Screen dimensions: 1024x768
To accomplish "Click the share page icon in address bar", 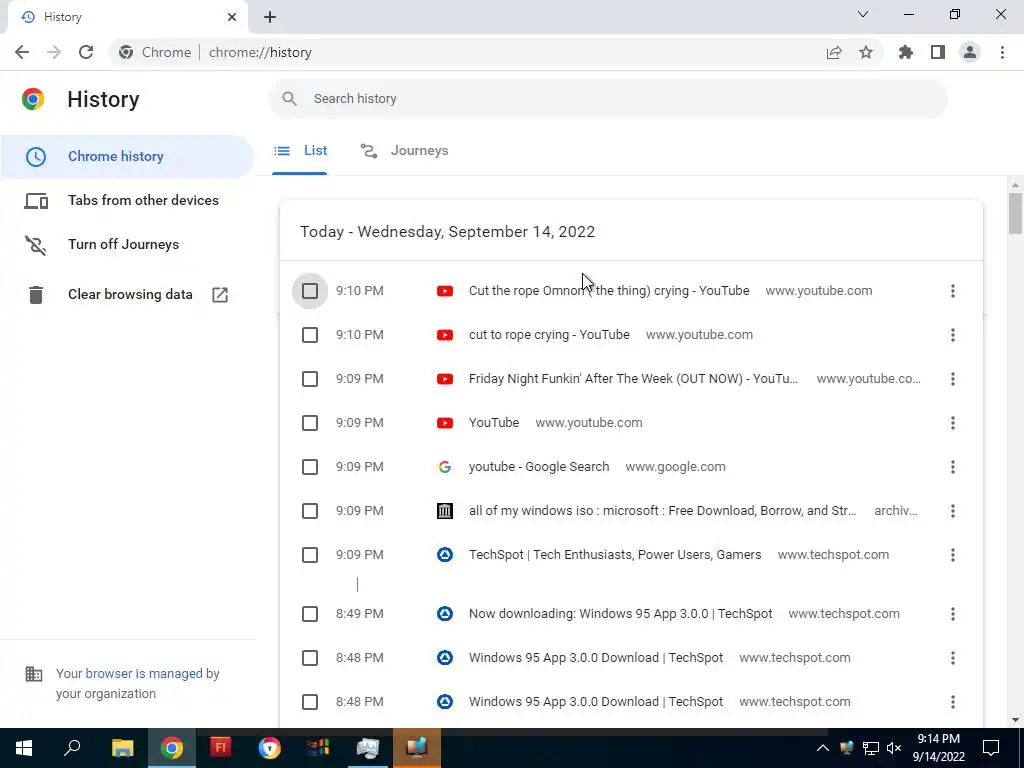I will (x=834, y=52).
